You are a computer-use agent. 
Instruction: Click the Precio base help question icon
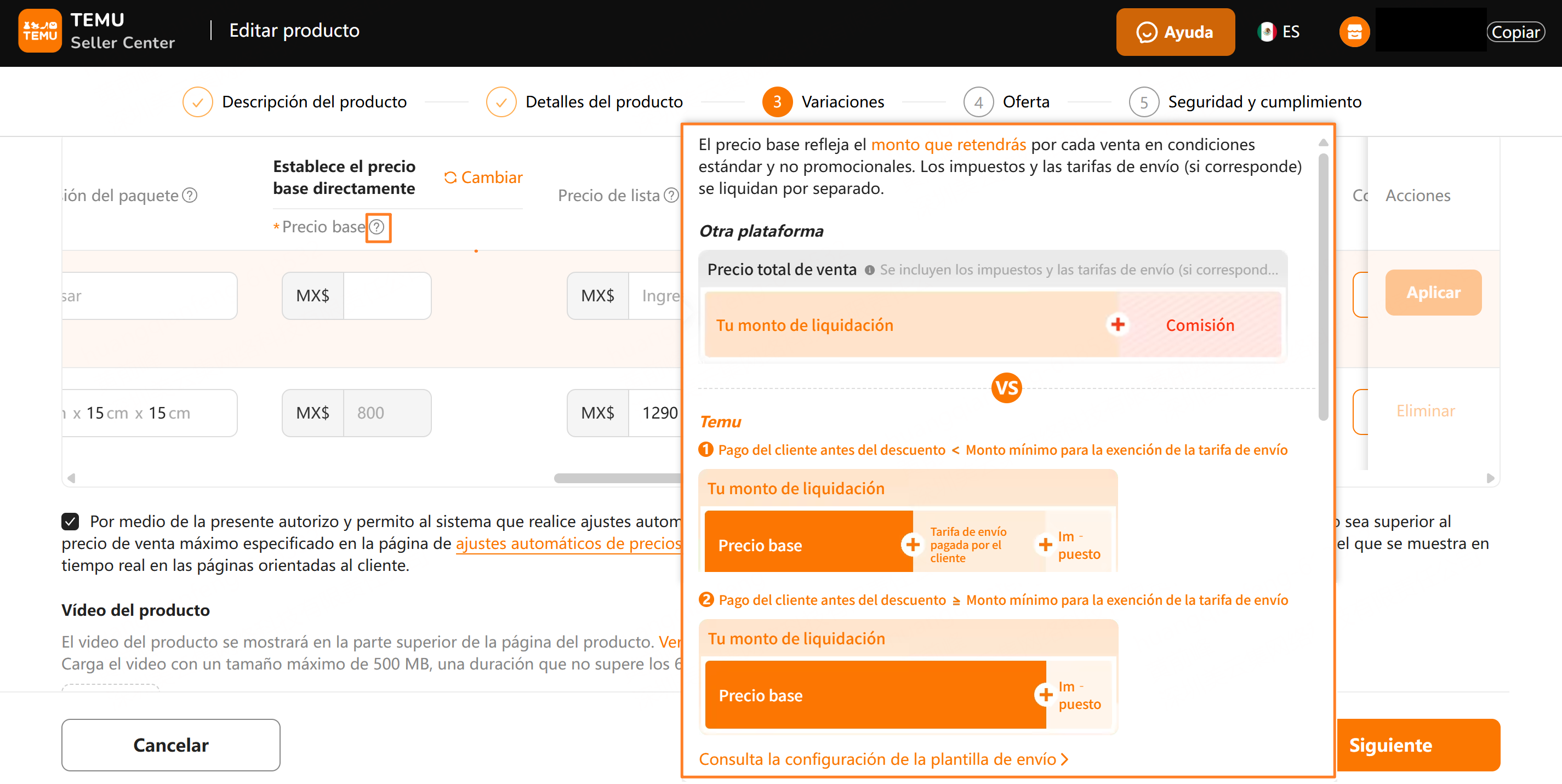(x=377, y=227)
